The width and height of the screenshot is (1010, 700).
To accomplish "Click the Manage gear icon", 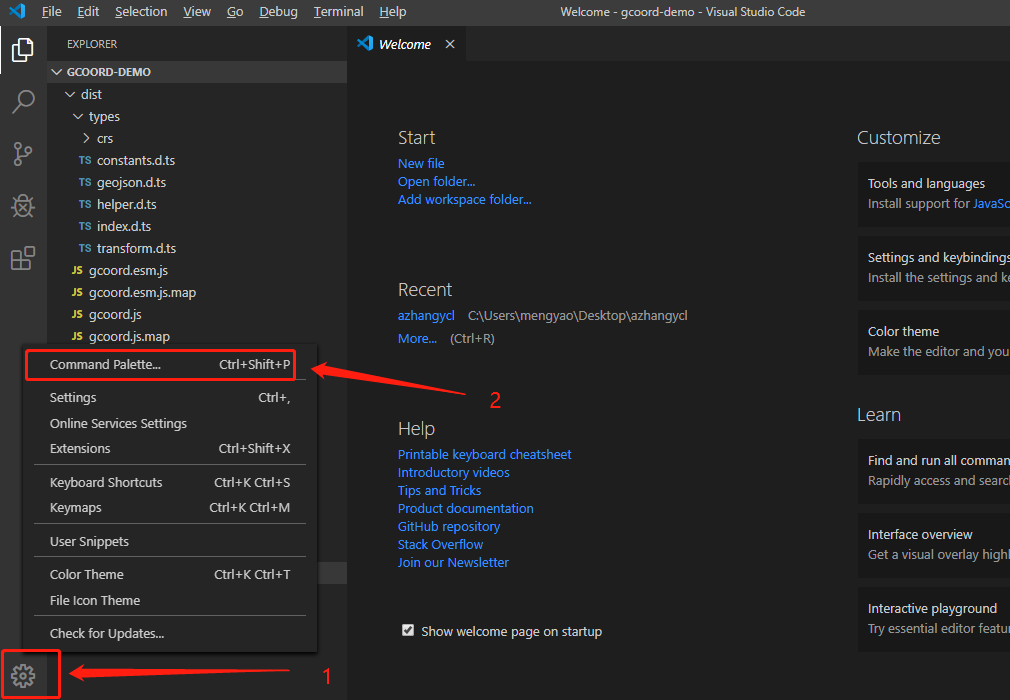I will (x=23, y=675).
